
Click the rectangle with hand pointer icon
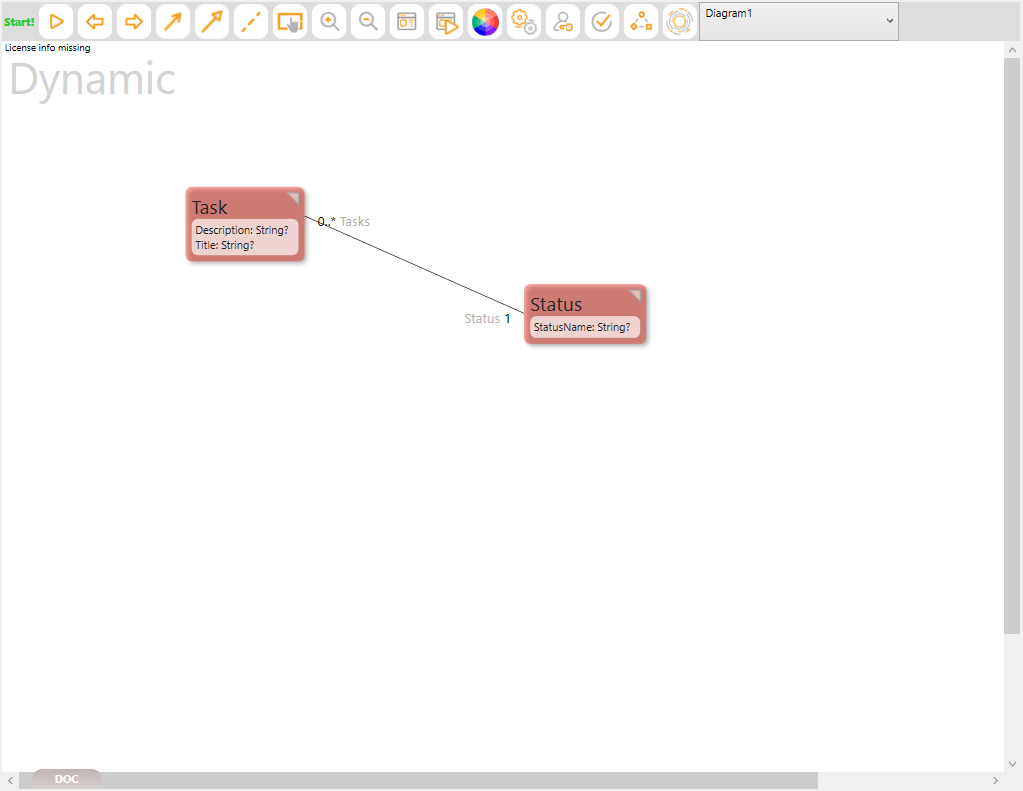290,22
